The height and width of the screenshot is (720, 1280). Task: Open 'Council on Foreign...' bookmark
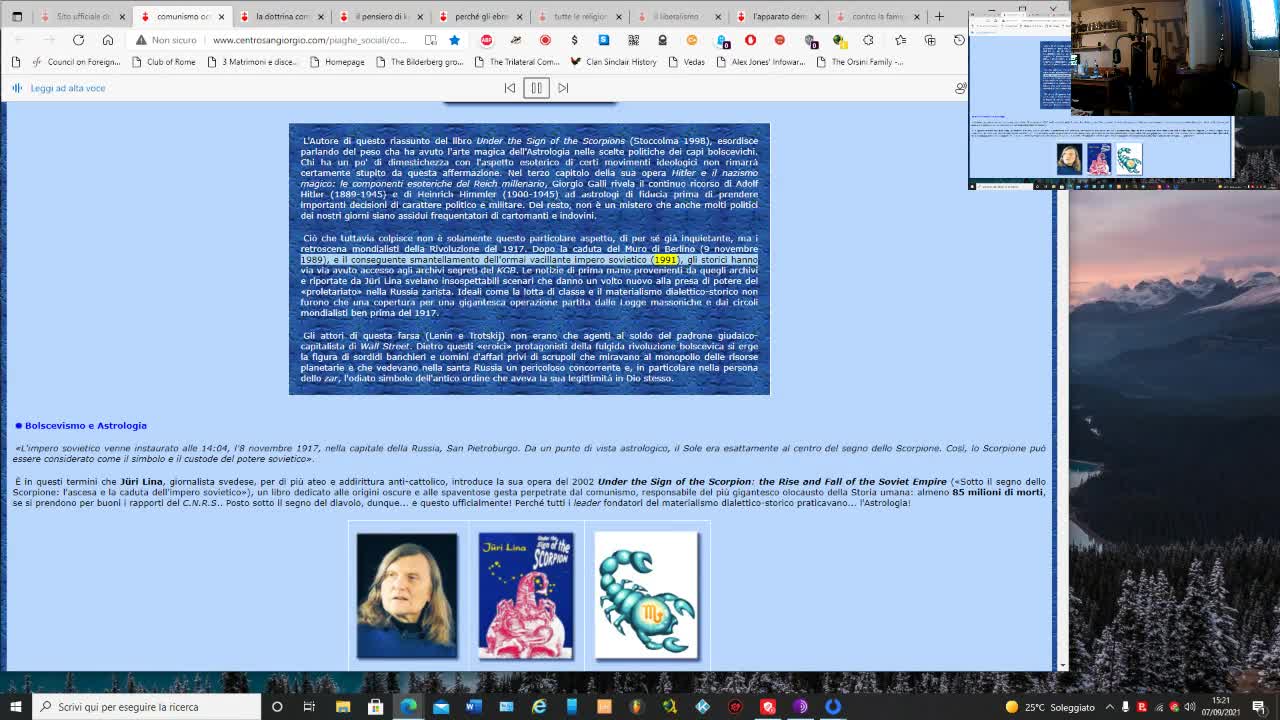coord(77,62)
